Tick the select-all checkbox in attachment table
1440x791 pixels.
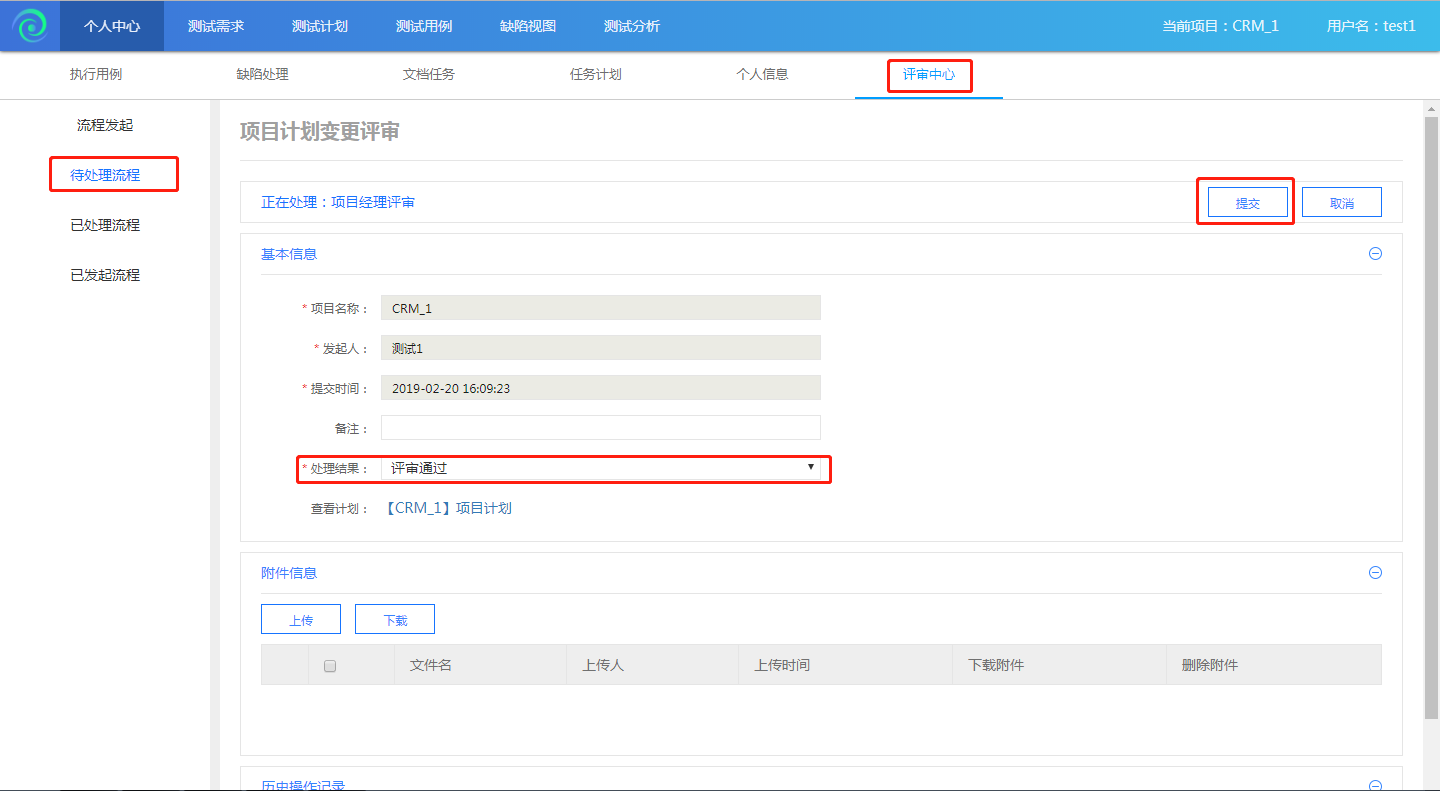(x=330, y=666)
